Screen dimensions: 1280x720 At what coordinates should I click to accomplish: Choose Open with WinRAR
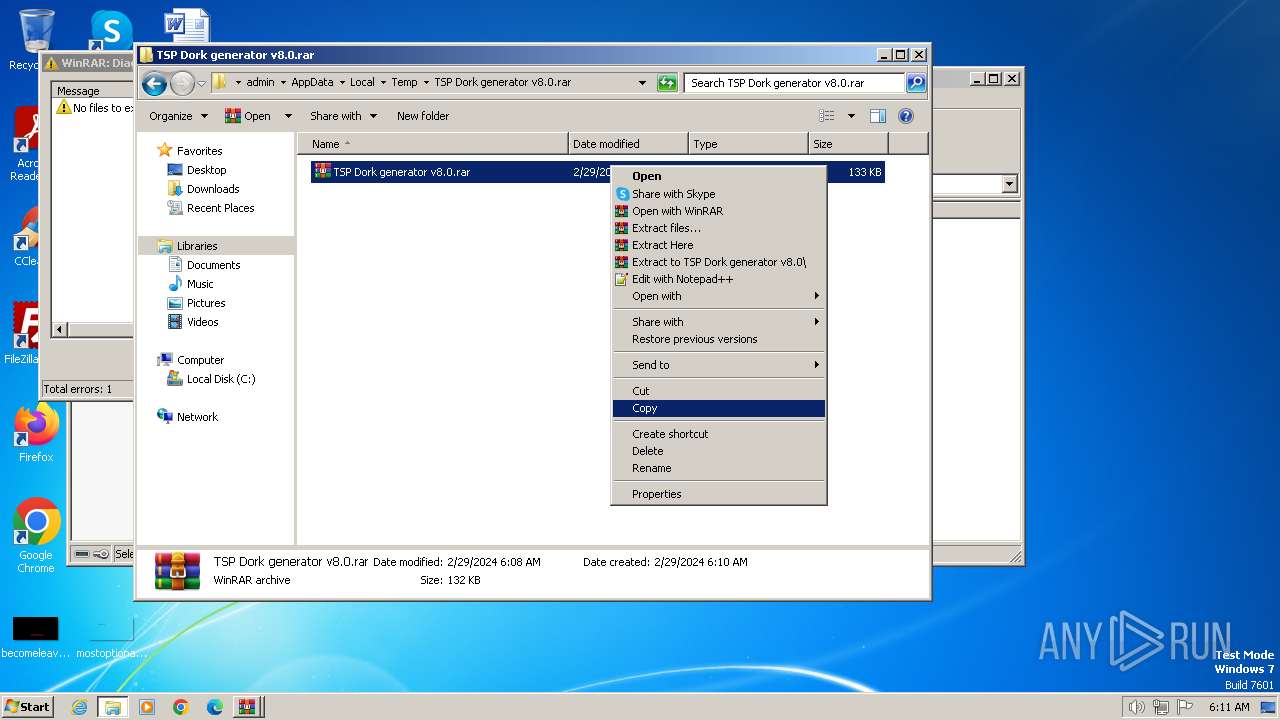point(719,211)
